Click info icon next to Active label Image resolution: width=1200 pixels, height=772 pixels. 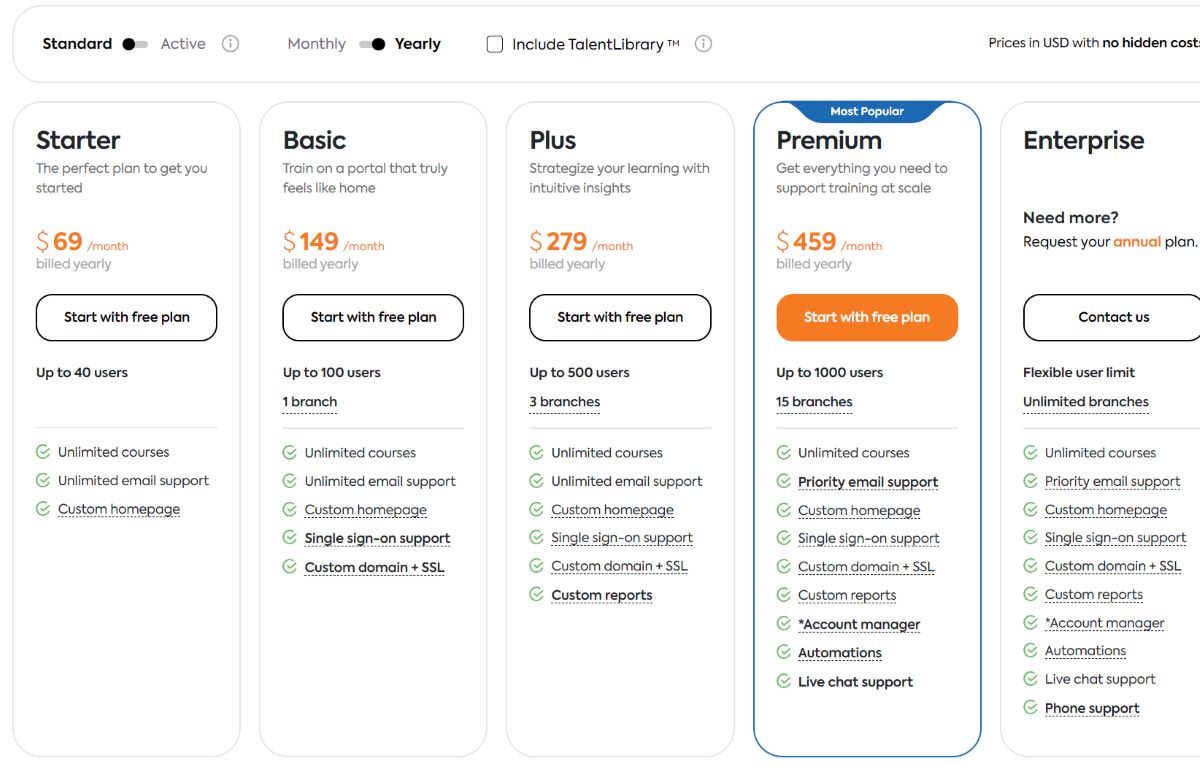[231, 44]
